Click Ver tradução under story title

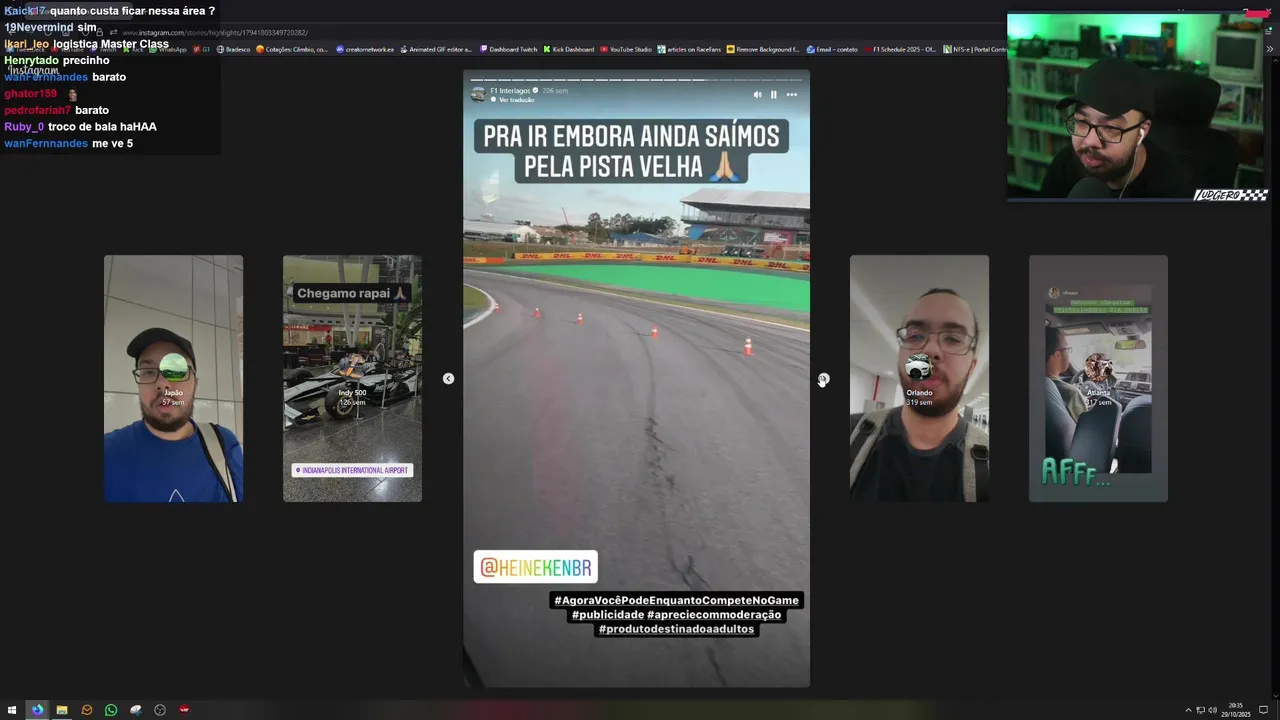coord(515,100)
